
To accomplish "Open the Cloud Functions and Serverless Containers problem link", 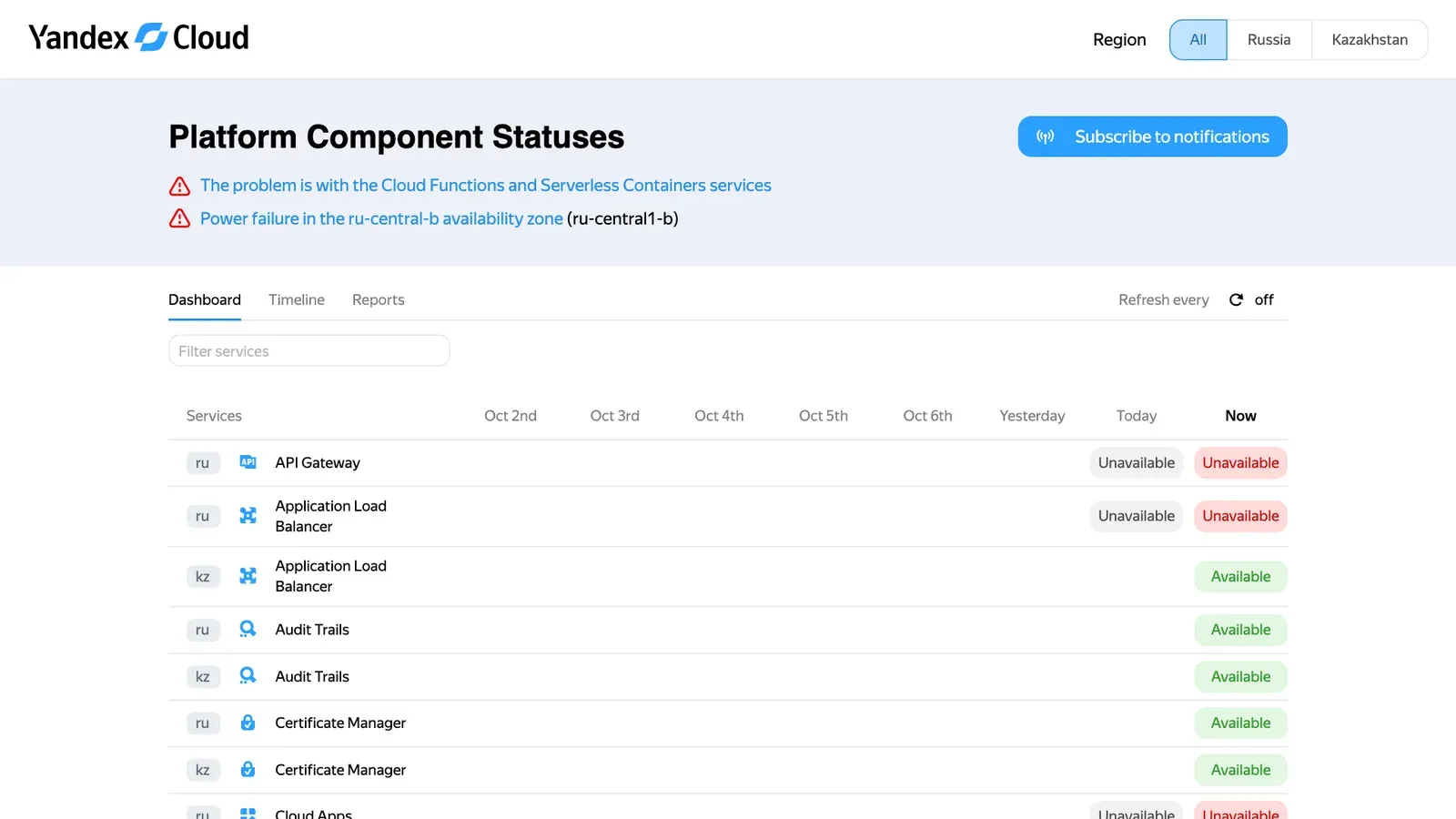I will click(x=486, y=186).
